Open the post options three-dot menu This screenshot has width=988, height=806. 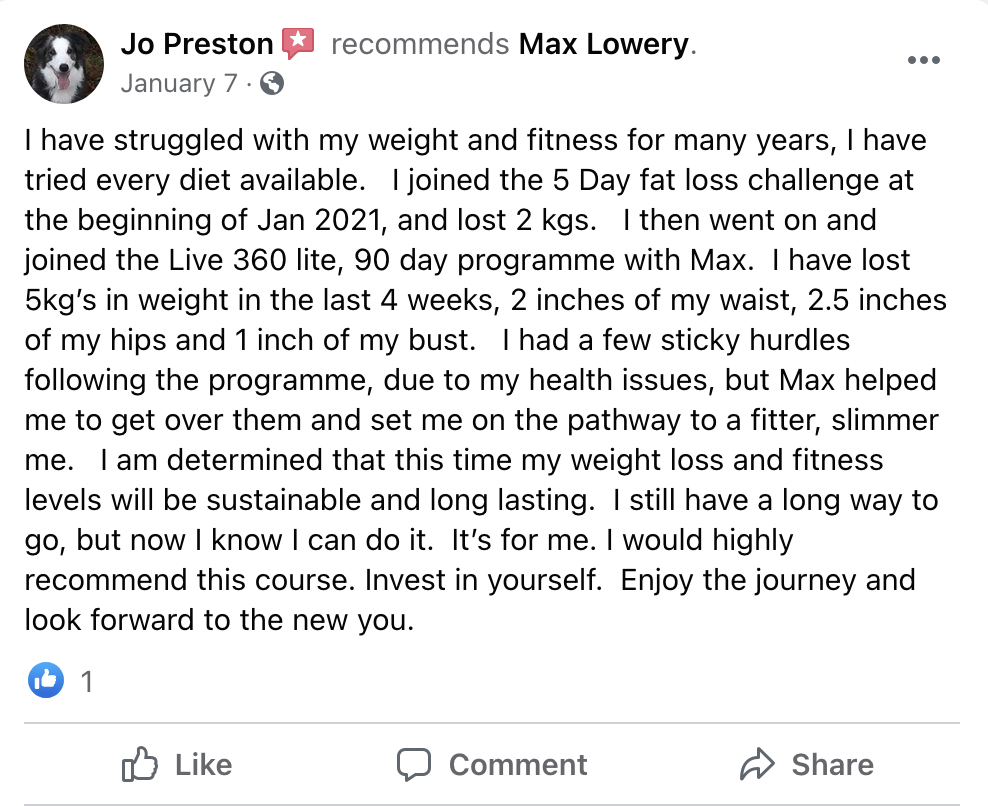coord(924,60)
